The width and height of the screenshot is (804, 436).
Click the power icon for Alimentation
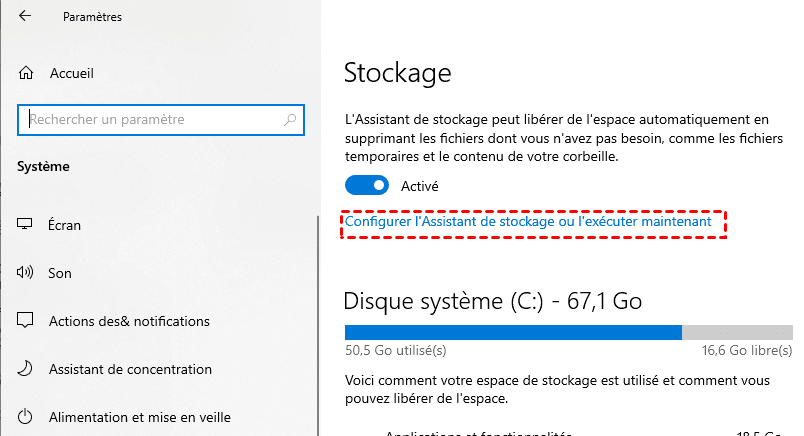26,417
